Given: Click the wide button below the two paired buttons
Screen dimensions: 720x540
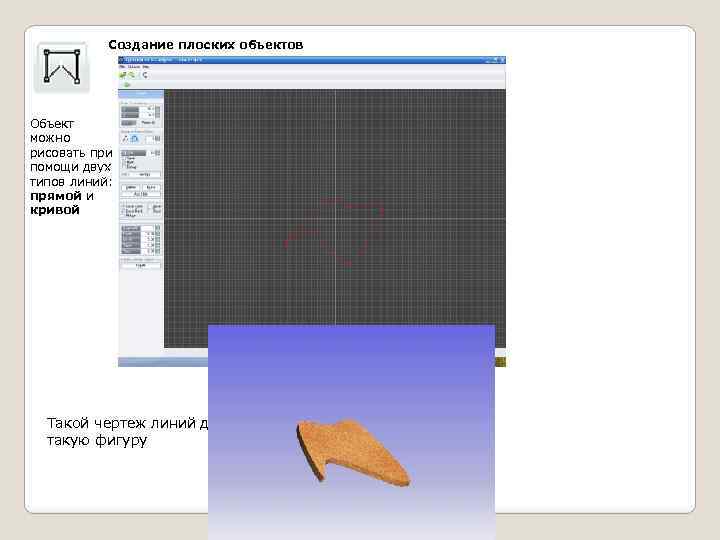Looking at the screenshot, I should [x=141, y=194].
